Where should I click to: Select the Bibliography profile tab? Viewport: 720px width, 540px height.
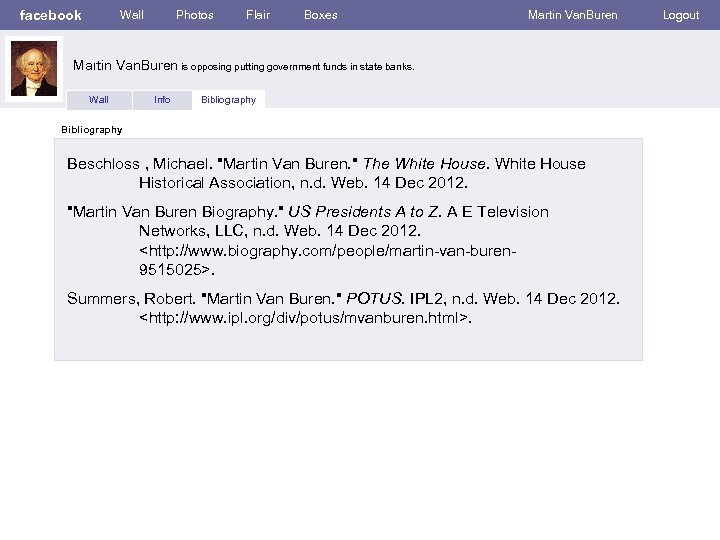(228, 100)
